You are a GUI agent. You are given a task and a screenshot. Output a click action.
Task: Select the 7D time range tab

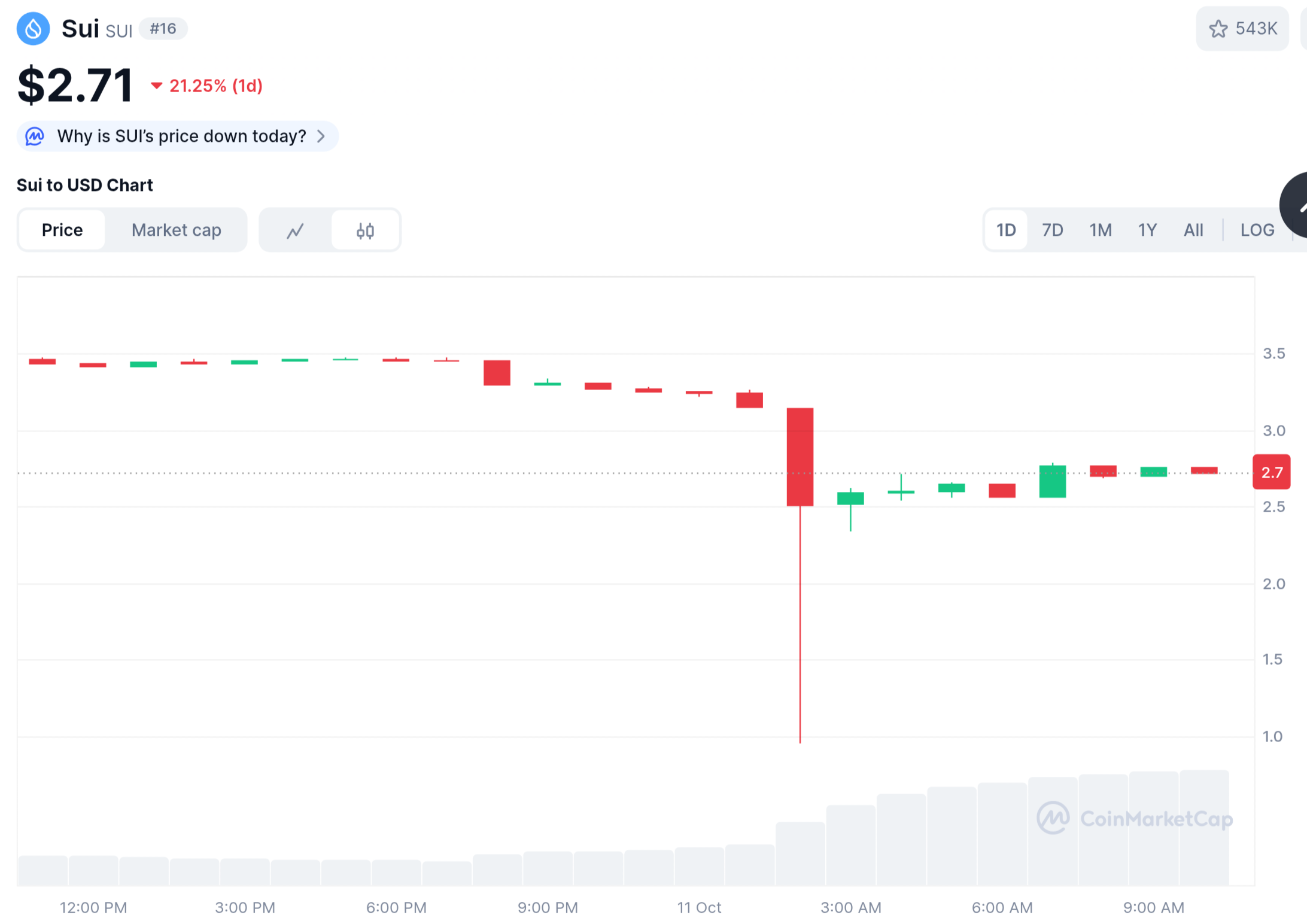click(1052, 230)
